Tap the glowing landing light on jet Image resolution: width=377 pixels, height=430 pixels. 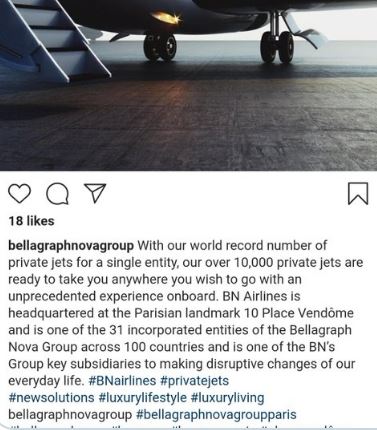pyautogui.click(x=166, y=17)
